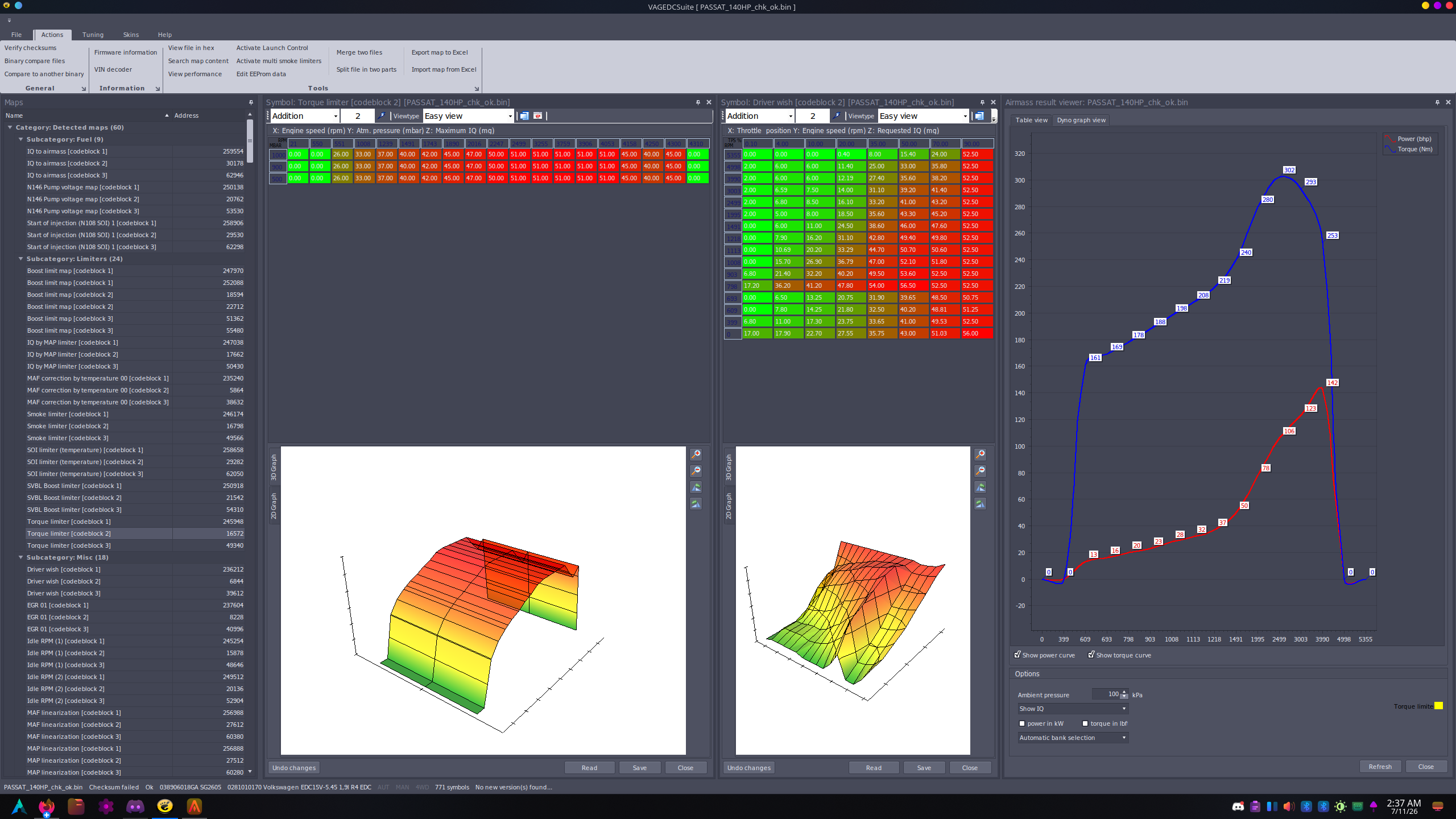The height and width of the screenshot is (819, 1456).
Task: Pin the Driver wish symbol panel
Action: click(982, 102)
